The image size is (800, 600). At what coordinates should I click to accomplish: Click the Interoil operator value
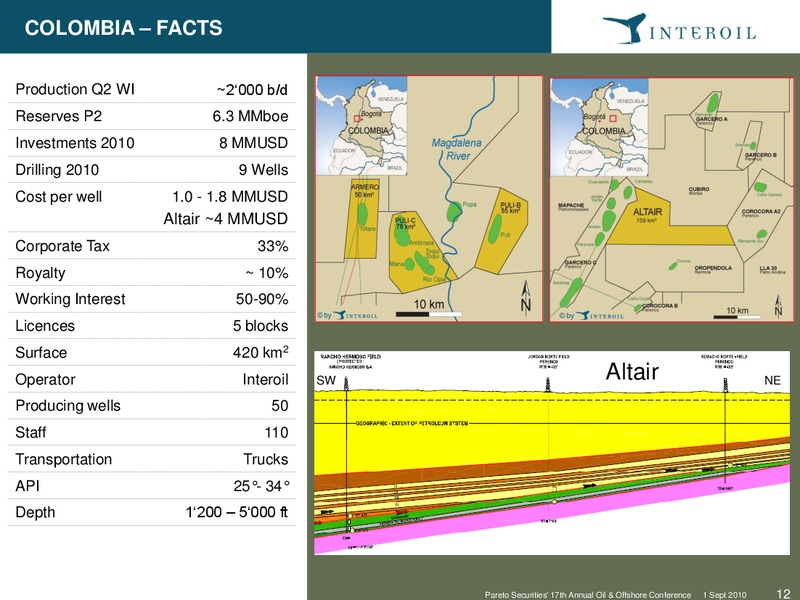click(x=265, y=380)
